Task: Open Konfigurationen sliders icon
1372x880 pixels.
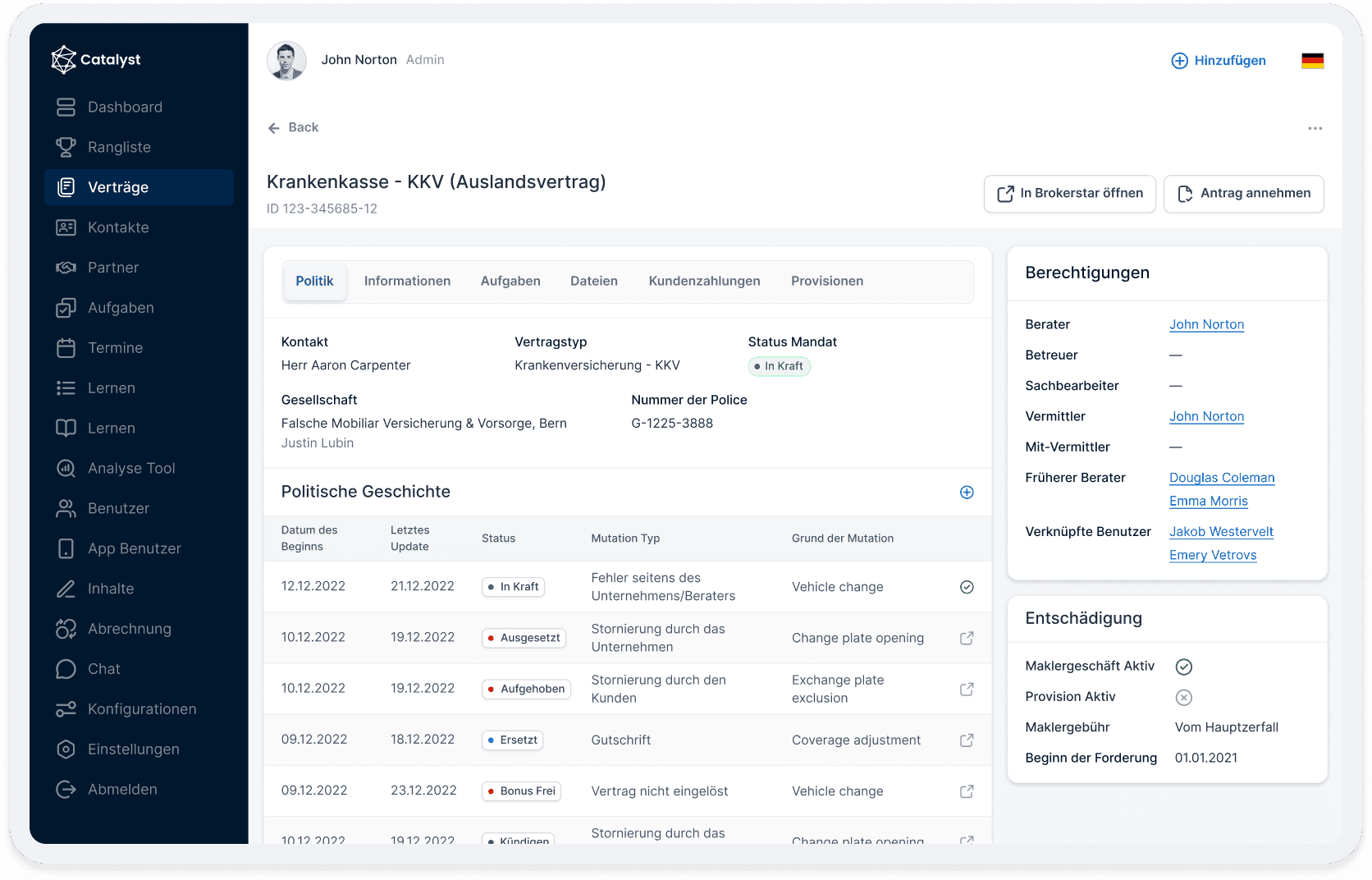Action: pyautogui.click(x=66, y=710)
